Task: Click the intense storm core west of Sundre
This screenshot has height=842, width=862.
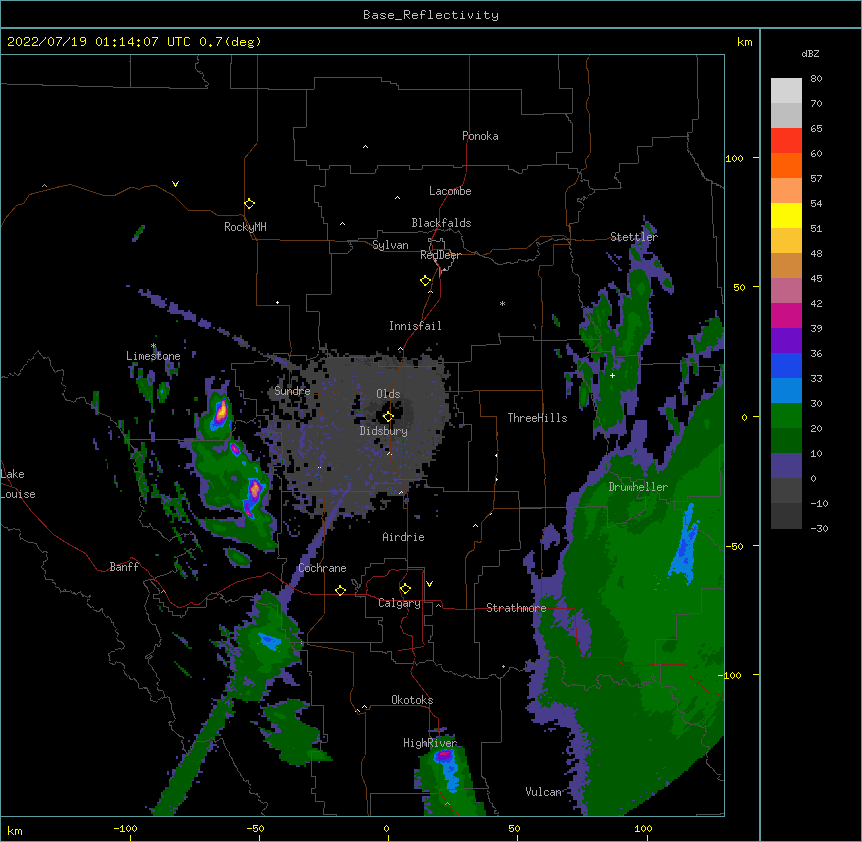Action: click(x=220, y=411)
